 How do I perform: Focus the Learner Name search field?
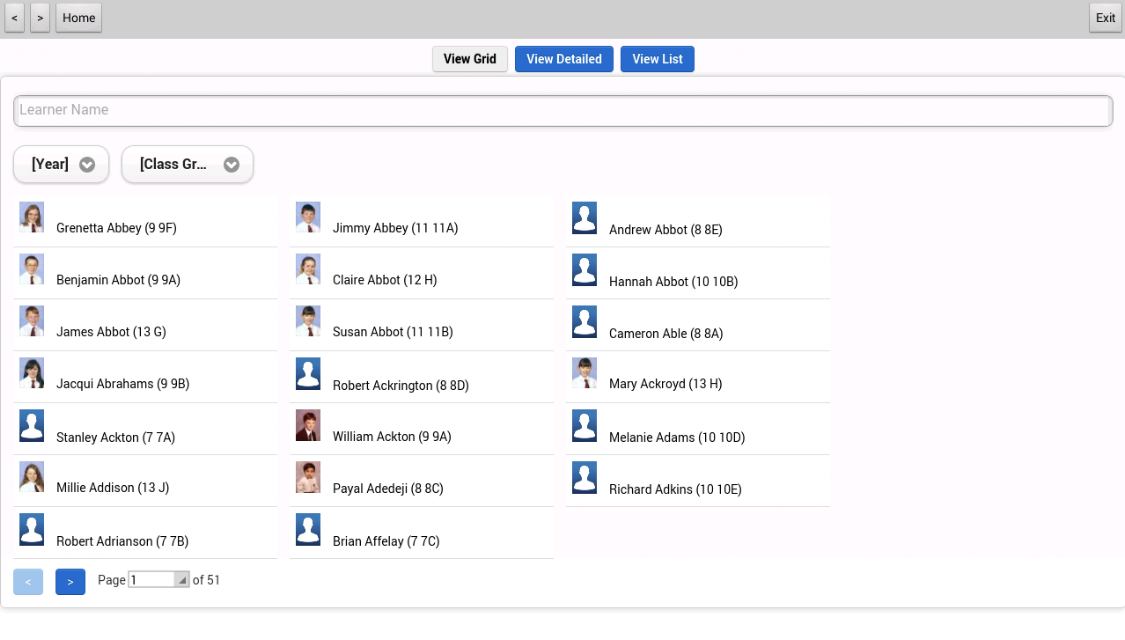[x=563, y=110]
